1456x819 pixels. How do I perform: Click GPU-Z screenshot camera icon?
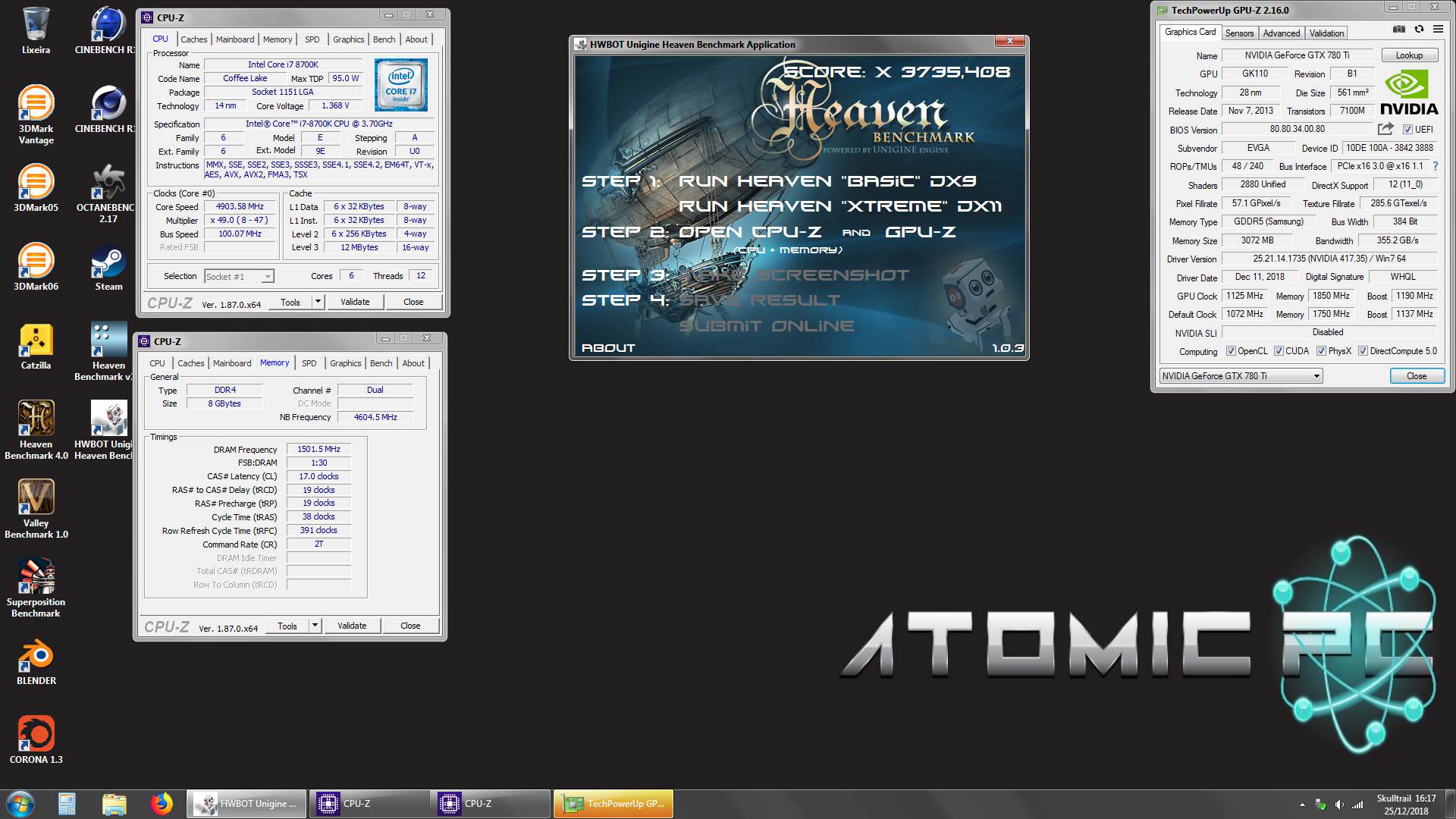1399,29
